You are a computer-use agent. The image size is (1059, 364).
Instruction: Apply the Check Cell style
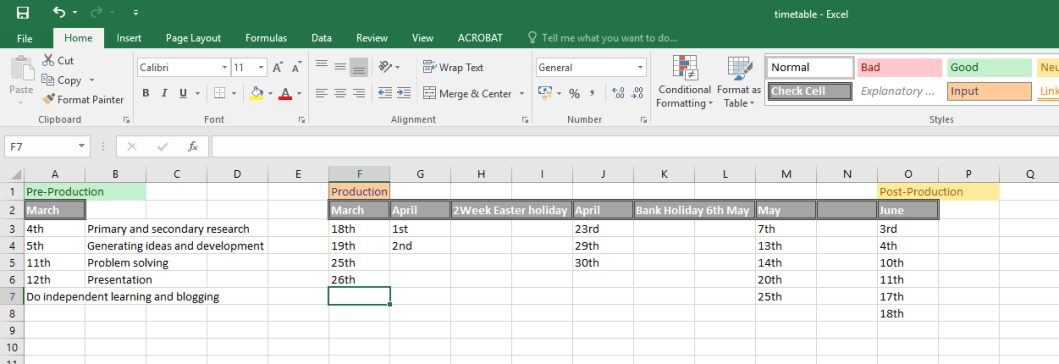pyautogui.click(x=810, y=91)
